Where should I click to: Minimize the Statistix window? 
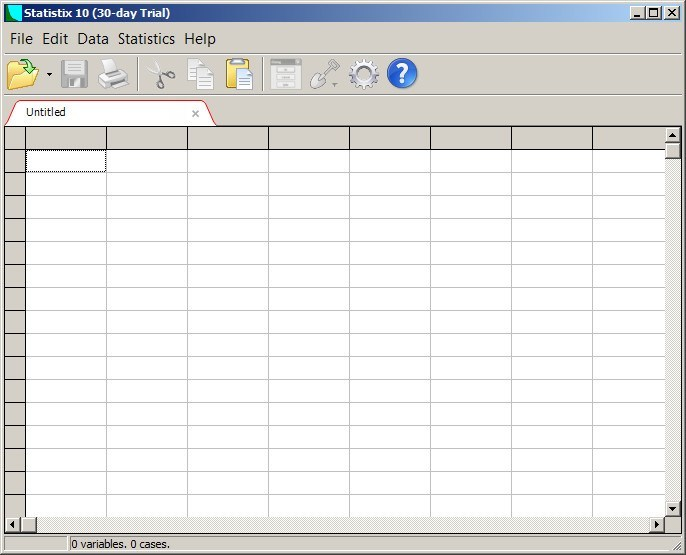(x=637, y=13)
